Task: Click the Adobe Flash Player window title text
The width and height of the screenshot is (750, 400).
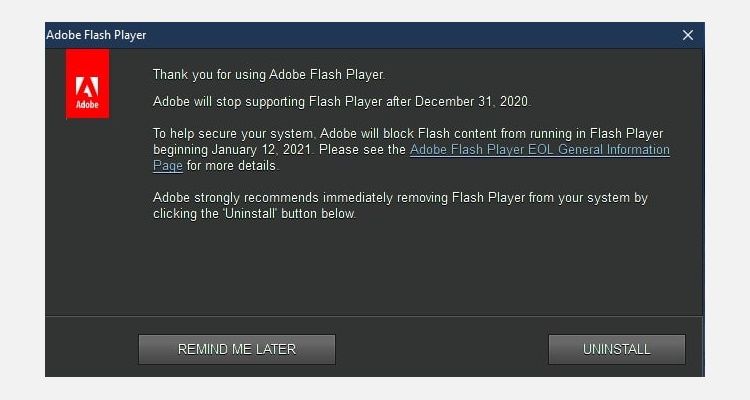Action: tap(96, 35)
